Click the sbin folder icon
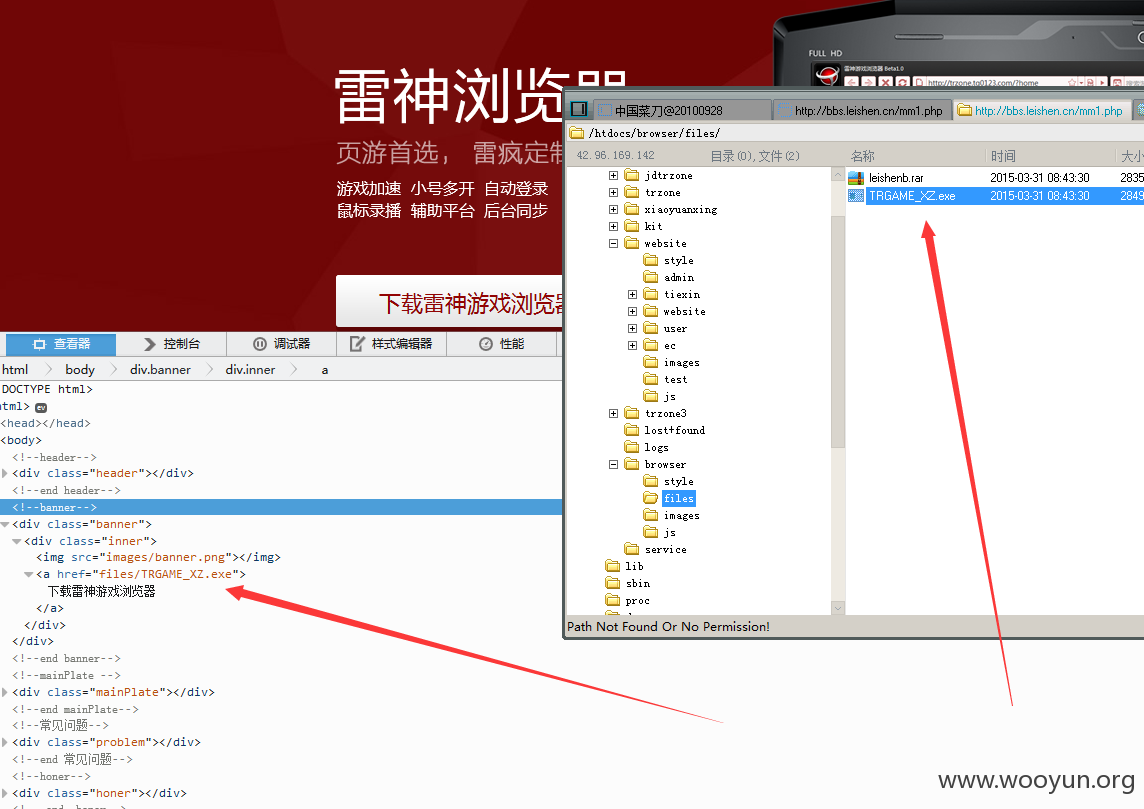 (613, 584)
